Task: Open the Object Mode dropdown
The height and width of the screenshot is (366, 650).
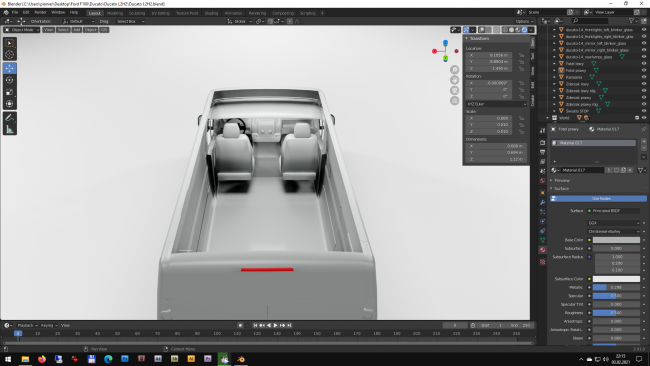Action: coord(22,30)
